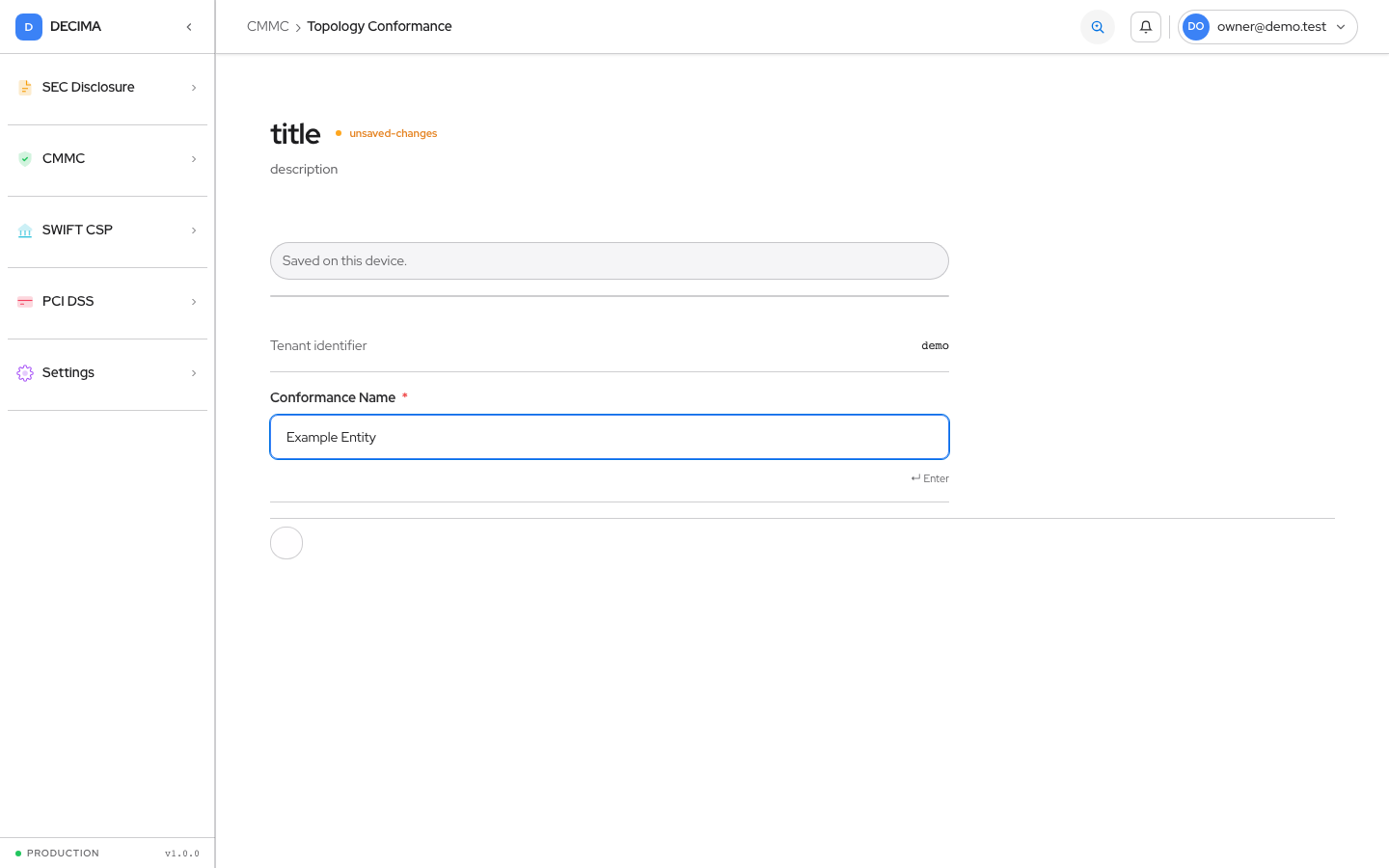Collapse the sidebar with the chevron
1389x868 pixels.
pyautogui.click(x=189, y=27)
